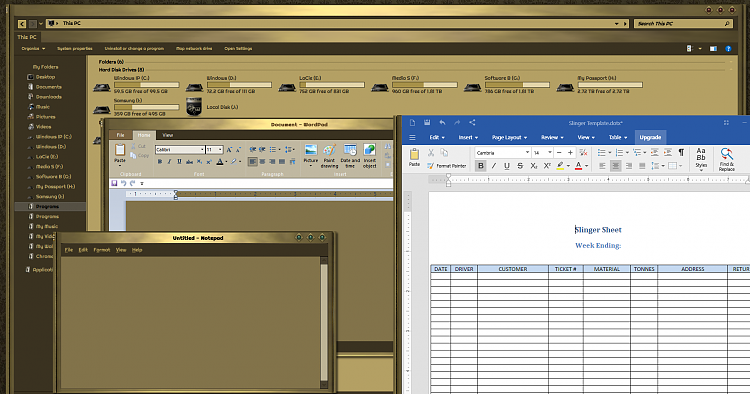Screen dimensions: 750x394
Task: Toggle Bold button in Slinger Template editor
Action: click(480, 166)
